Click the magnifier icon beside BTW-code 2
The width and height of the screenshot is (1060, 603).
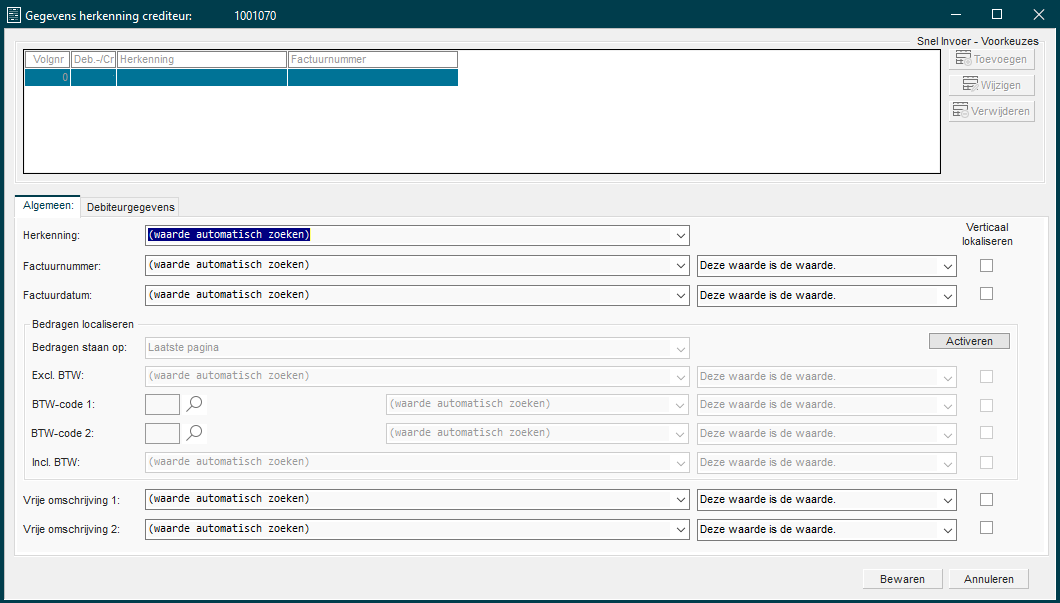click(x=195, y=433)
